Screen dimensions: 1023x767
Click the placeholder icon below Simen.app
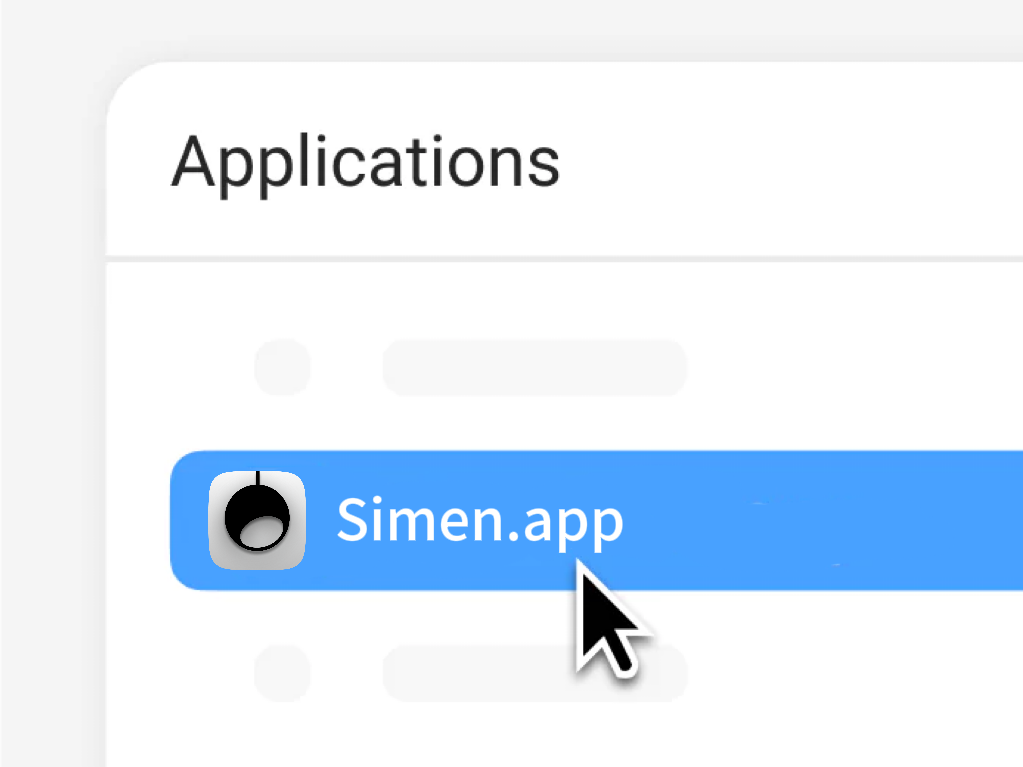point(282,673)
